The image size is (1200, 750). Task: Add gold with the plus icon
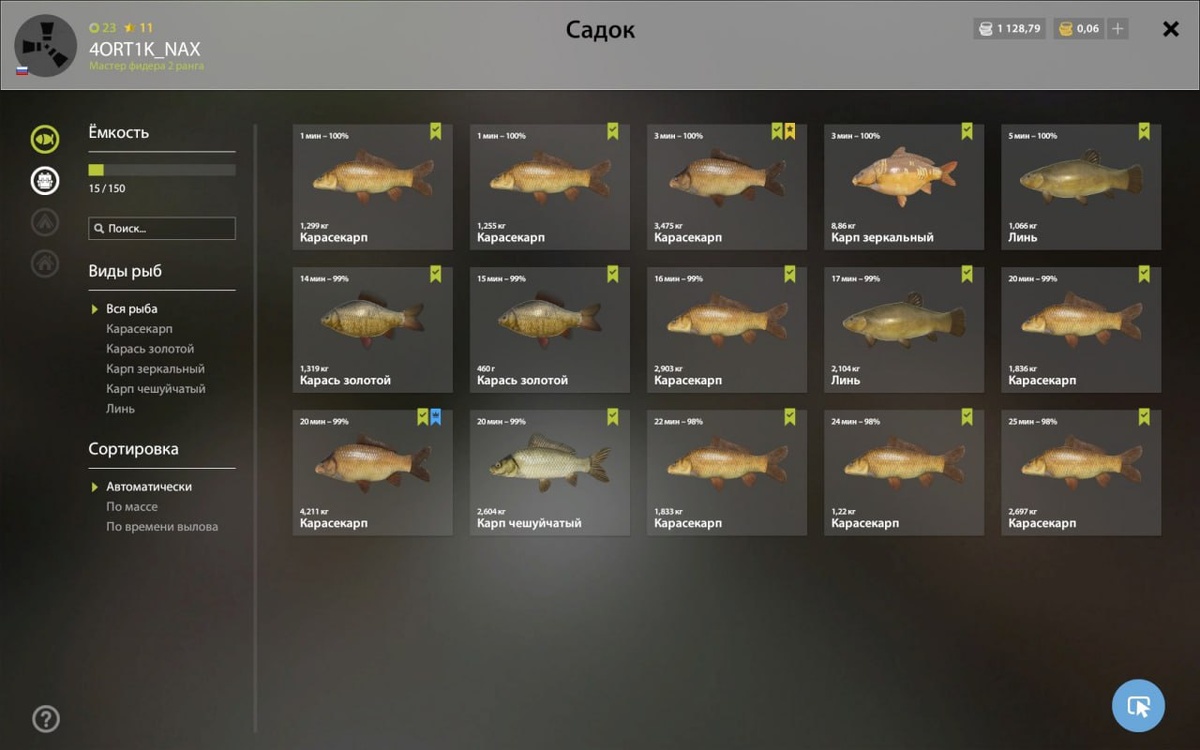1118,29
